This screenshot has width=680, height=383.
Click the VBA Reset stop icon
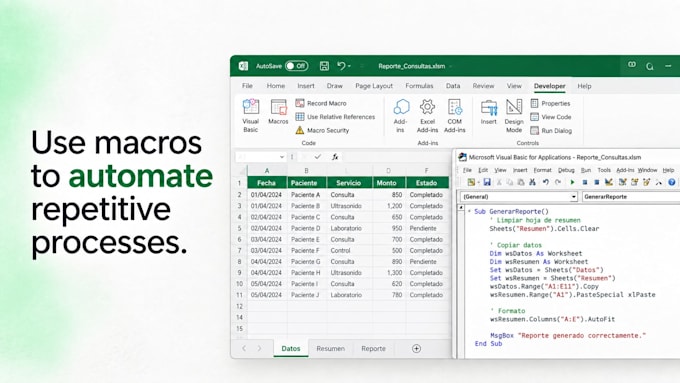point(597,182)
